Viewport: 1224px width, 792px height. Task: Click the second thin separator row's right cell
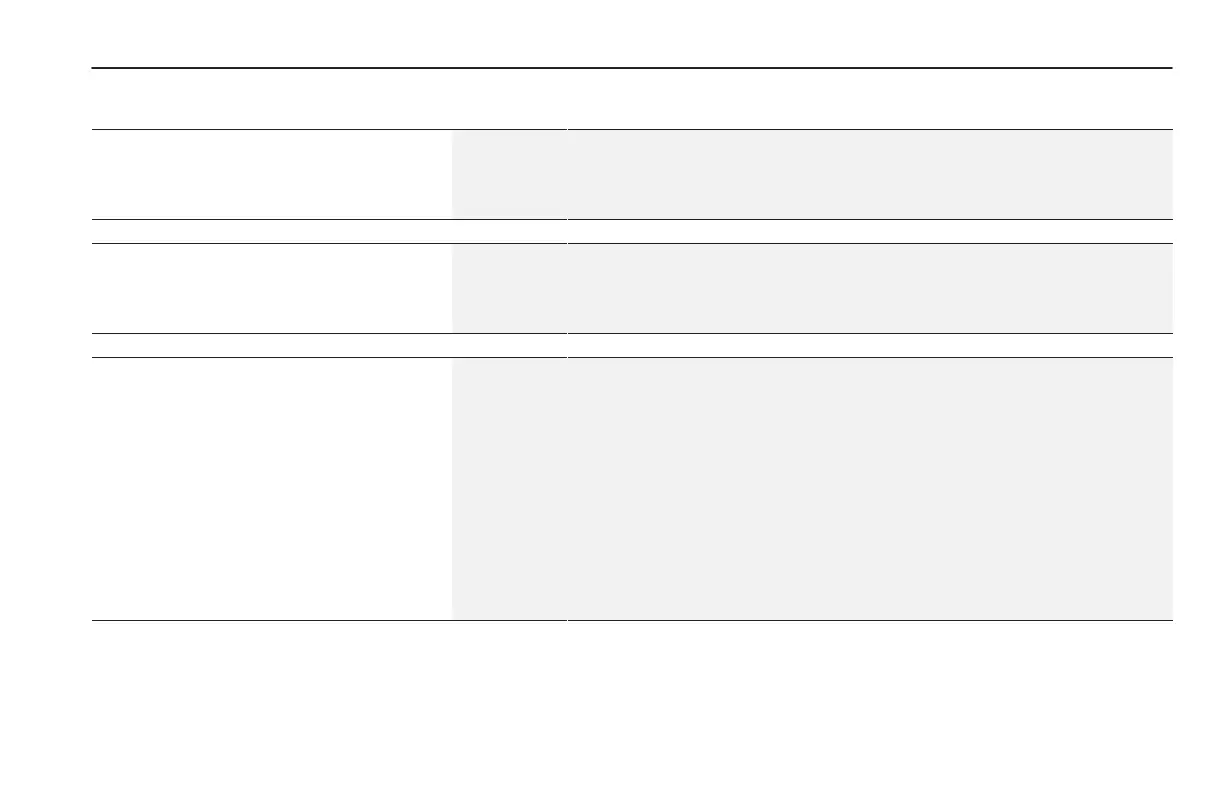pyautogui.click(x=869, y=345)
